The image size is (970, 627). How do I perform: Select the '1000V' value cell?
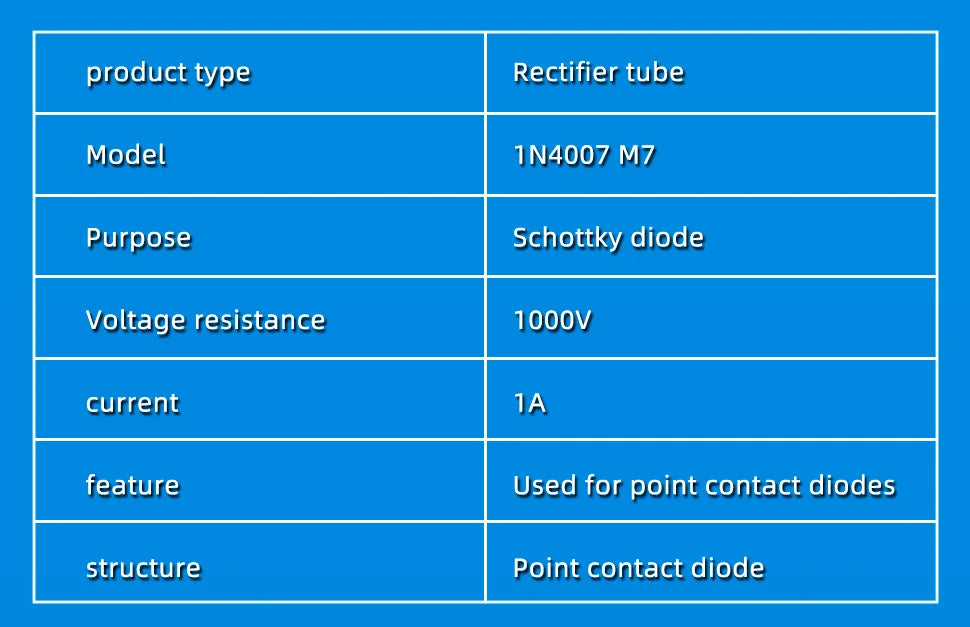(x=553, y=320)
